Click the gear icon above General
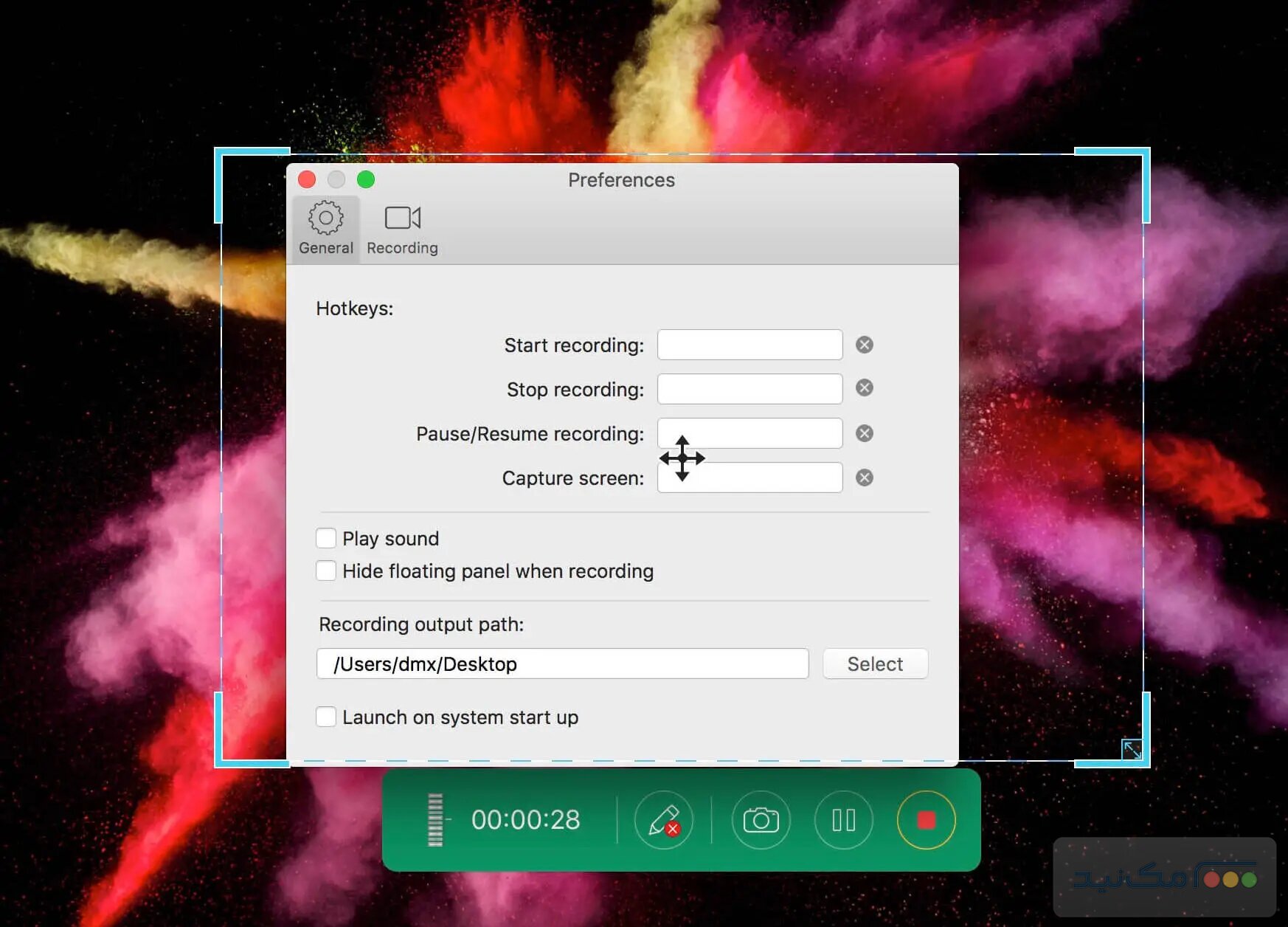This screenshot has height=927, width=1288. (x=325, y=218)
